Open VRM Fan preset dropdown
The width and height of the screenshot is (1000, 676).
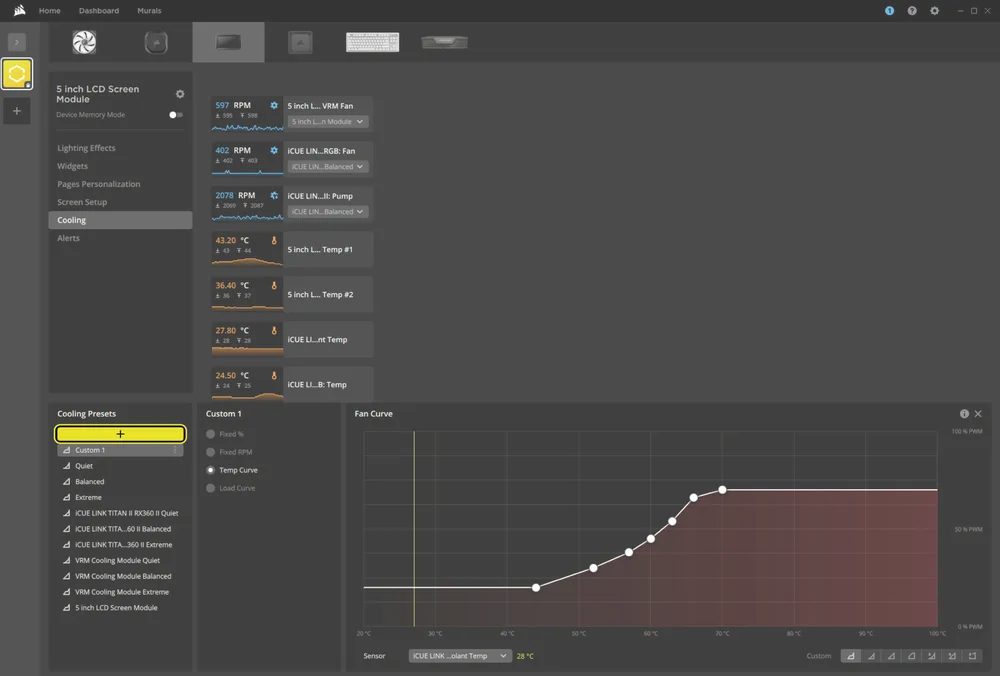tap(327, 121)
